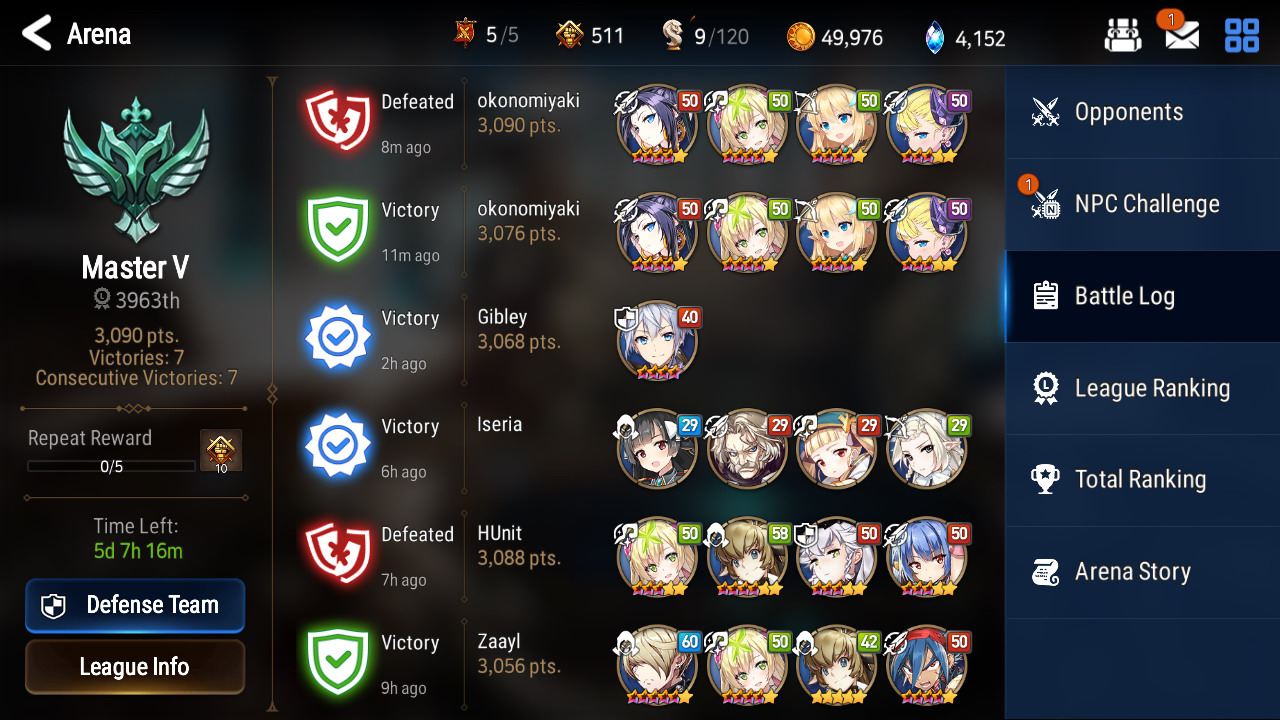Screen dimensions: 1280x720
Task: Open the NPC Challenge tab
Action: [x=1142, y=204]
